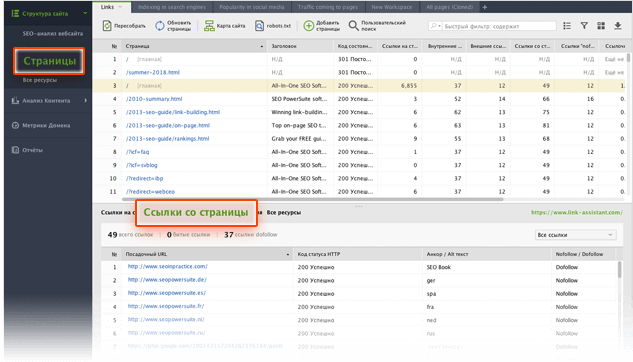
Task: Add a new workspace tab
Action: [x=484, y=7]
